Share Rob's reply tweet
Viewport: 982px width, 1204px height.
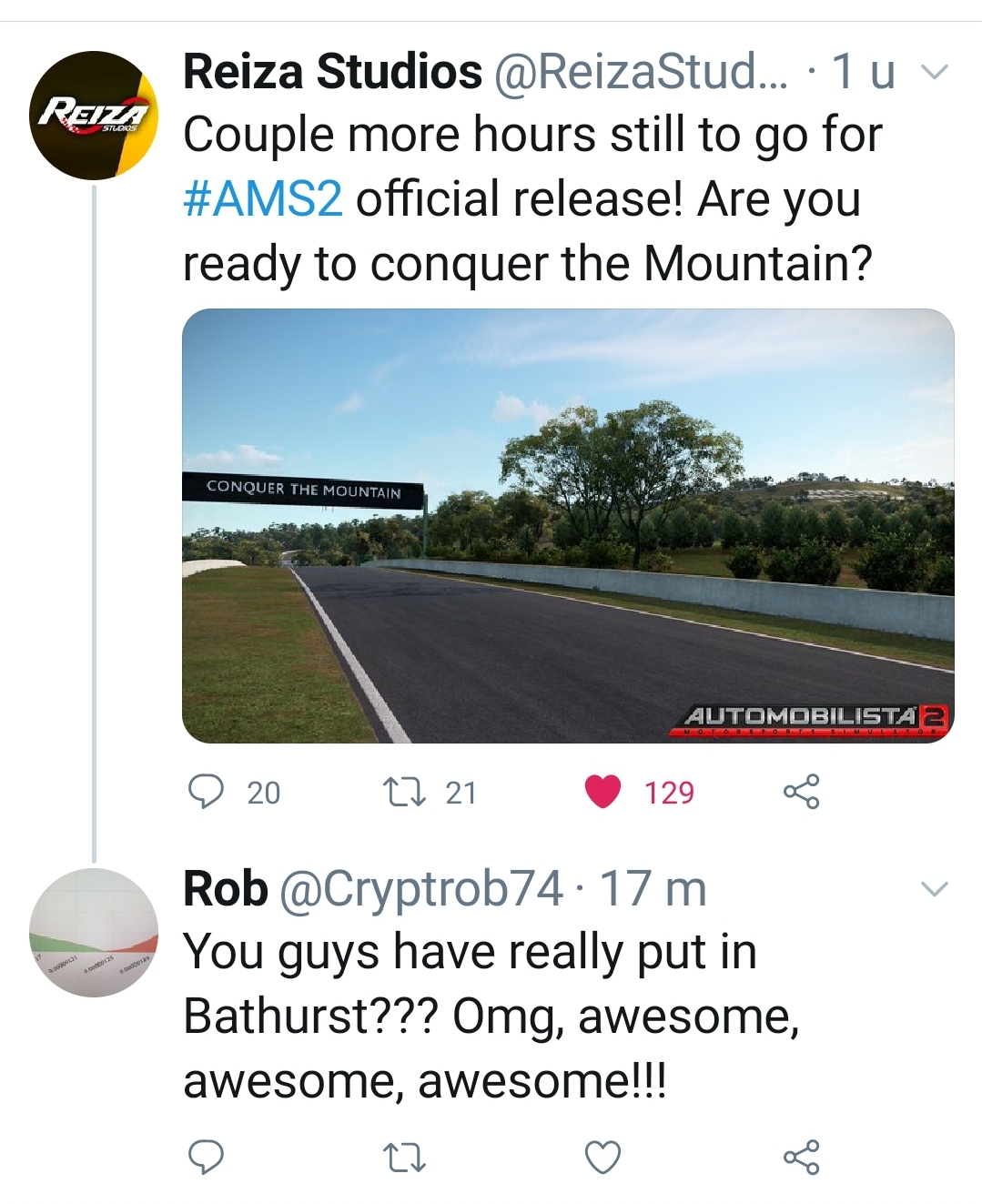[x=801, y=1157]
